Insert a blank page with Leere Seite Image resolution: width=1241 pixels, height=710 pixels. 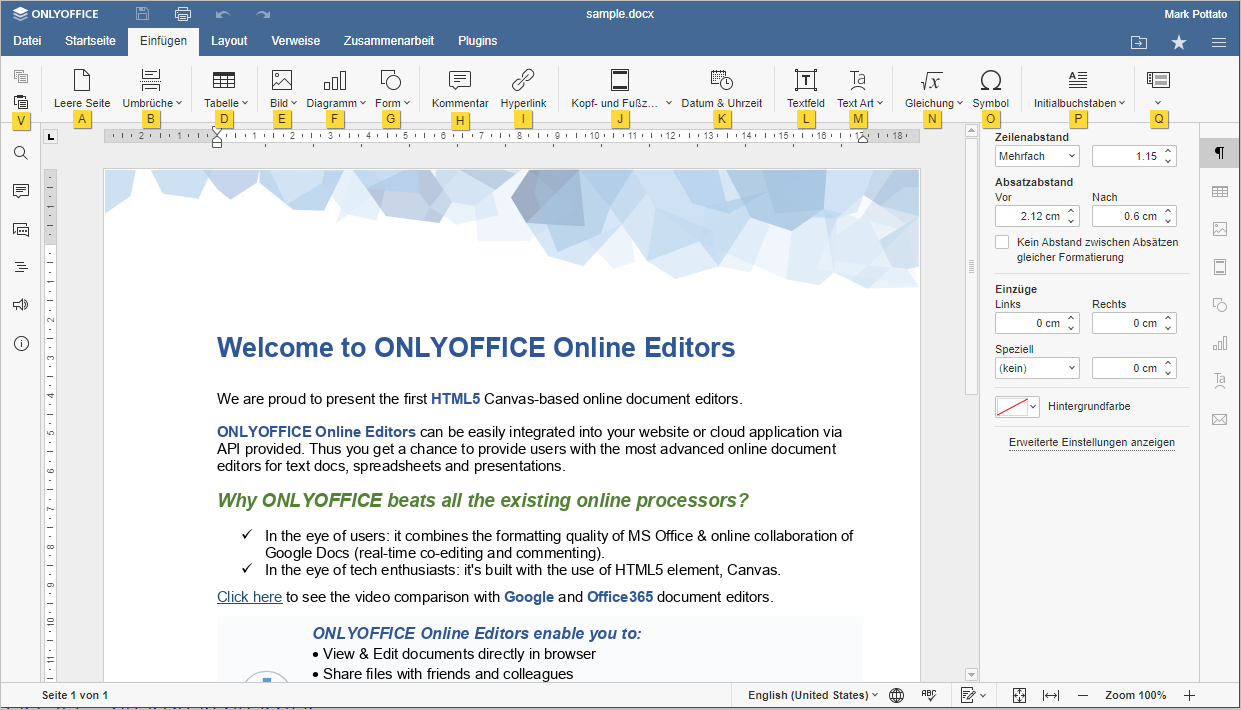click(82, 89)
